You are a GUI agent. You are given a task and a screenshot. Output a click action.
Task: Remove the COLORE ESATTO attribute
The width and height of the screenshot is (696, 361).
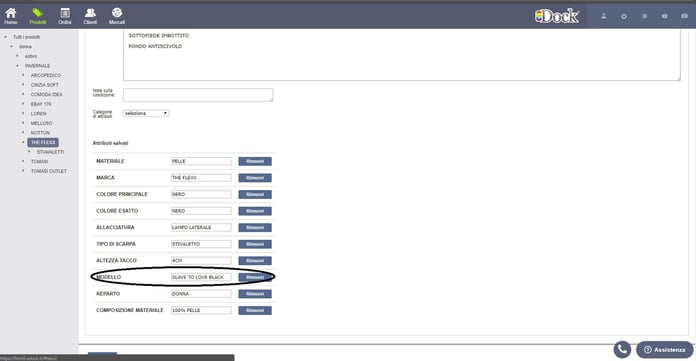pyautogui.click(x=255, y=211)
